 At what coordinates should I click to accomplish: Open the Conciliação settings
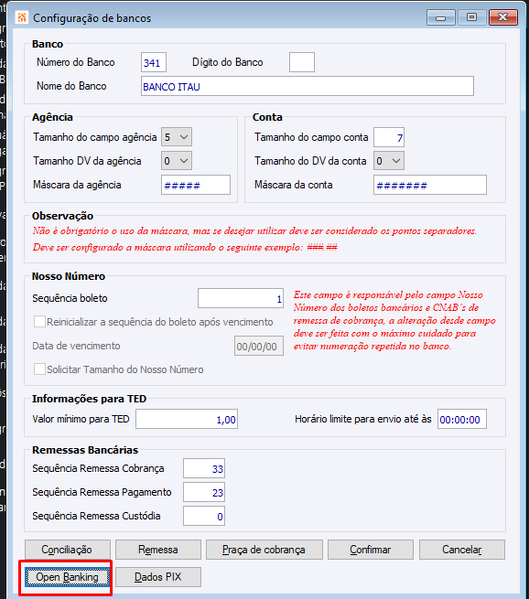click(68, 550)
